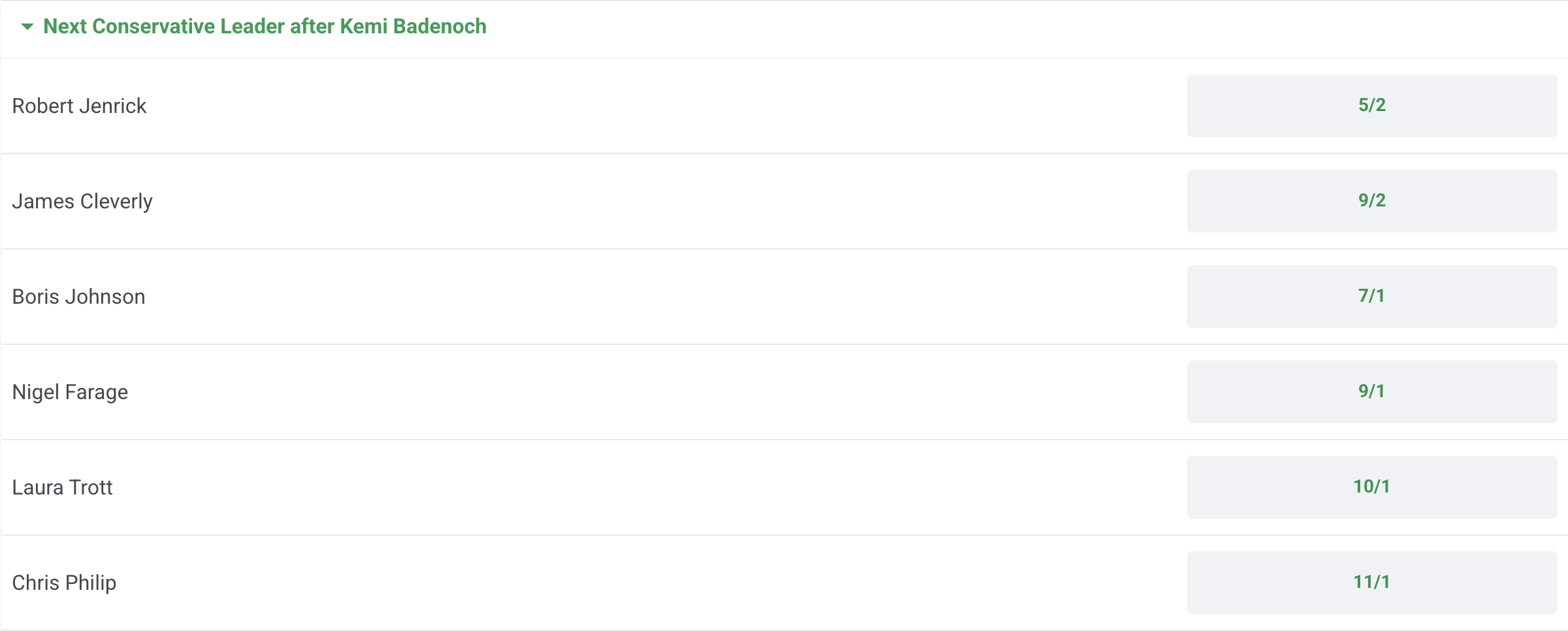Click the Nigel Farage candidate name

[70, 392]
